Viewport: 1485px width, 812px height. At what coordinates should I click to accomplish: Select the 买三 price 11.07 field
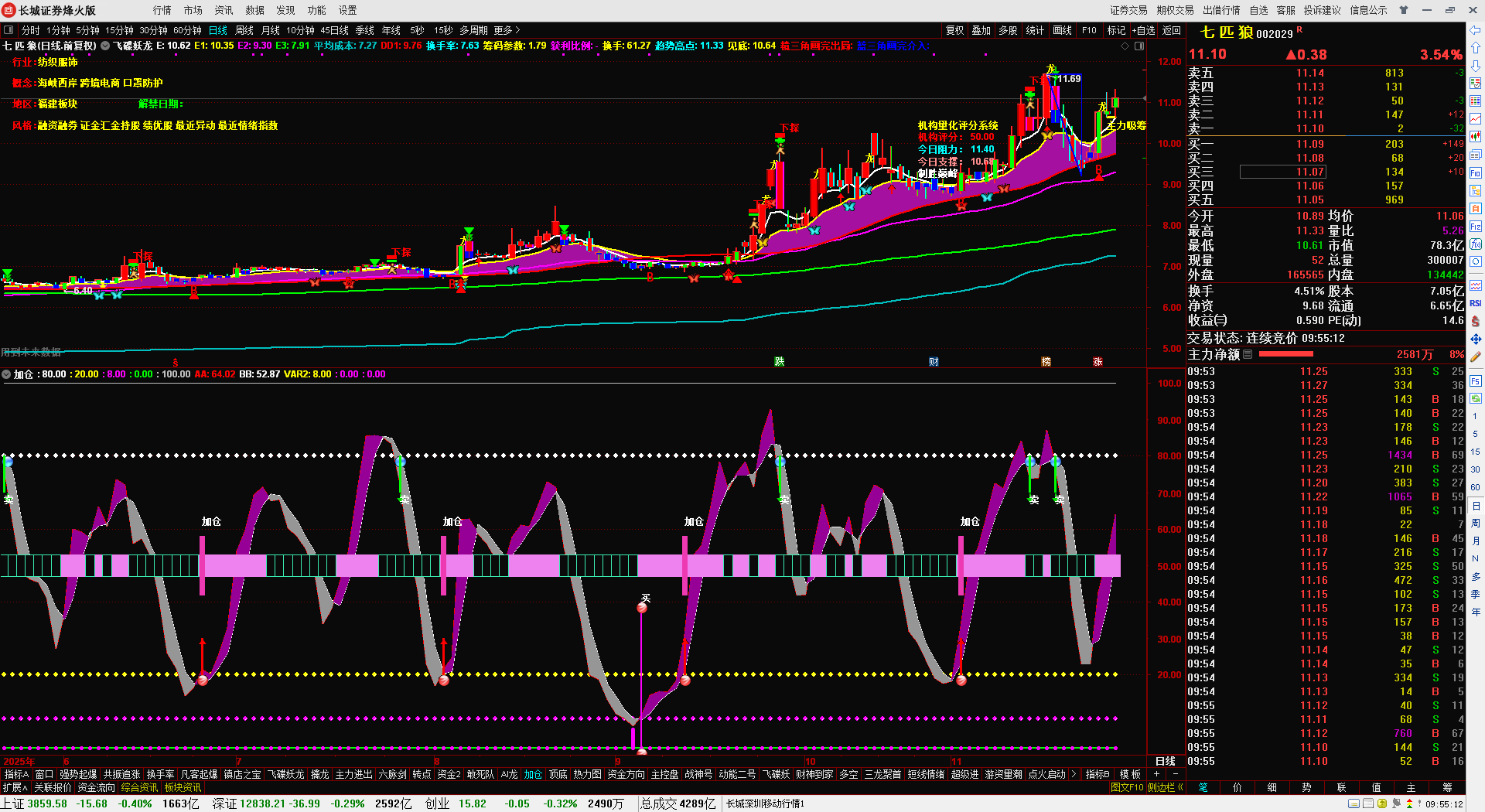[1282, 172]
